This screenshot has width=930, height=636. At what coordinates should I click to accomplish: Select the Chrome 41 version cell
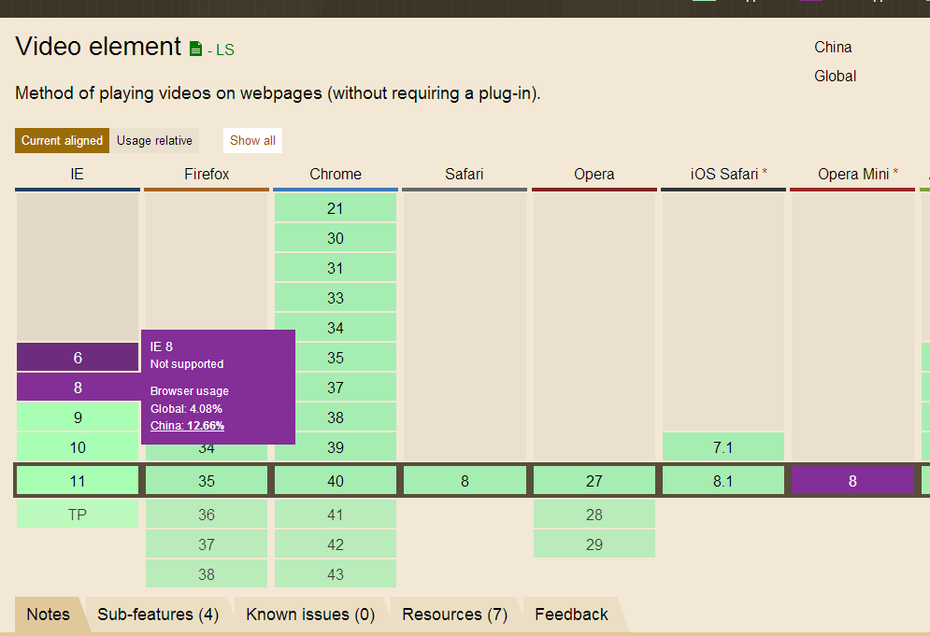335,514
